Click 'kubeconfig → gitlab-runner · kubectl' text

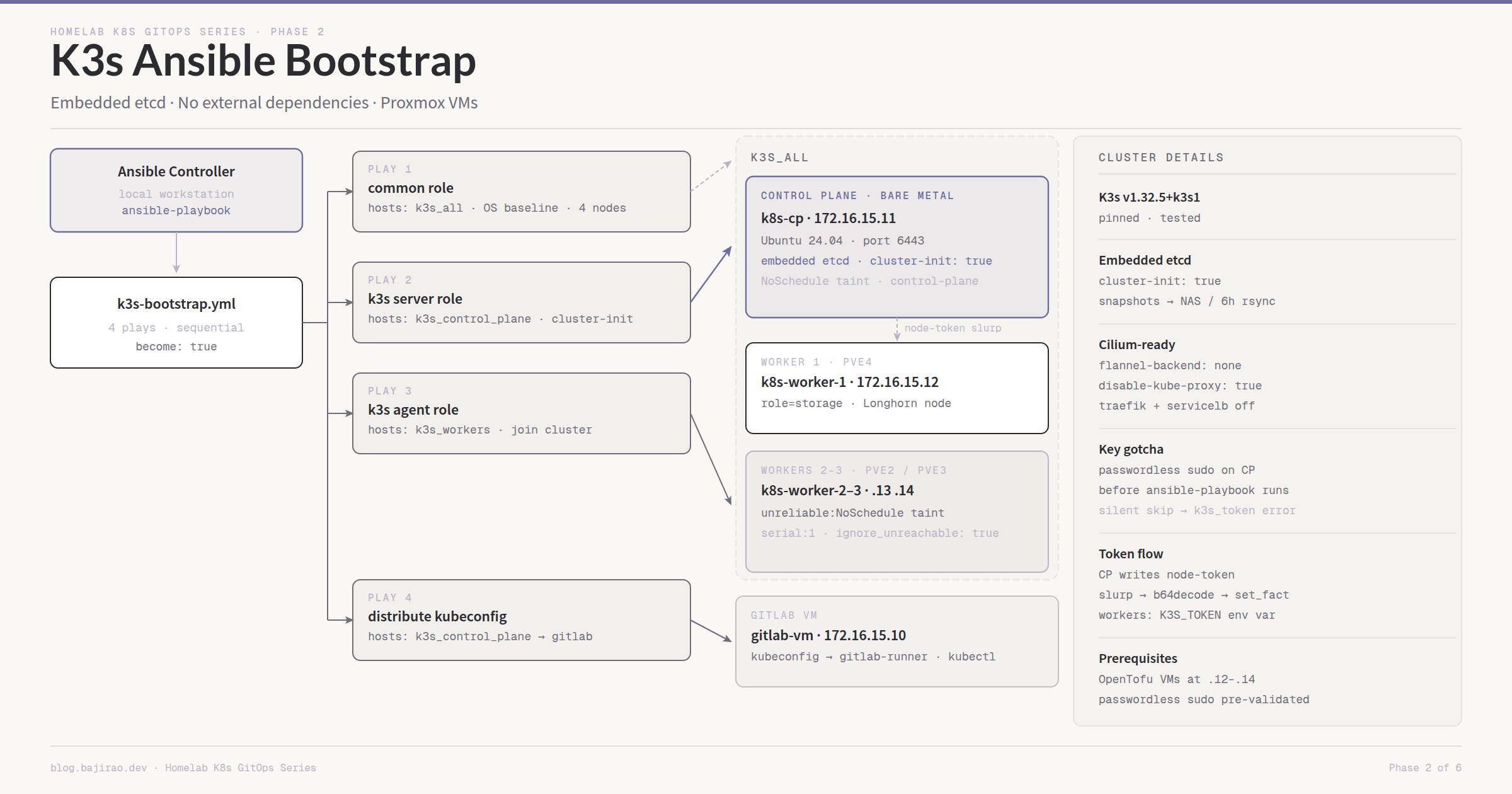(873, 657)
